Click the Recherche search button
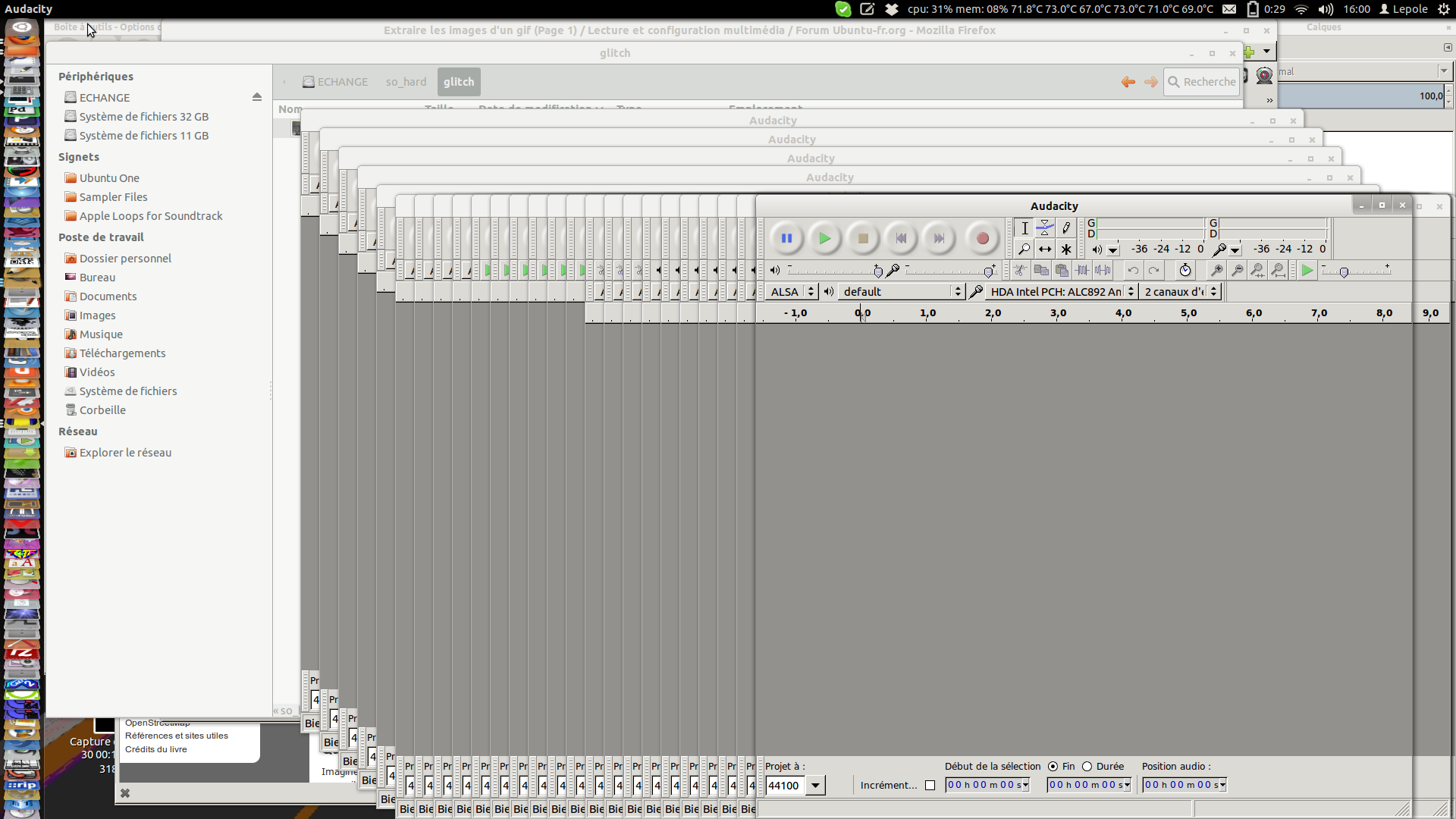The width and height of the screenshot is (1456, 819). coord(1202,82)
